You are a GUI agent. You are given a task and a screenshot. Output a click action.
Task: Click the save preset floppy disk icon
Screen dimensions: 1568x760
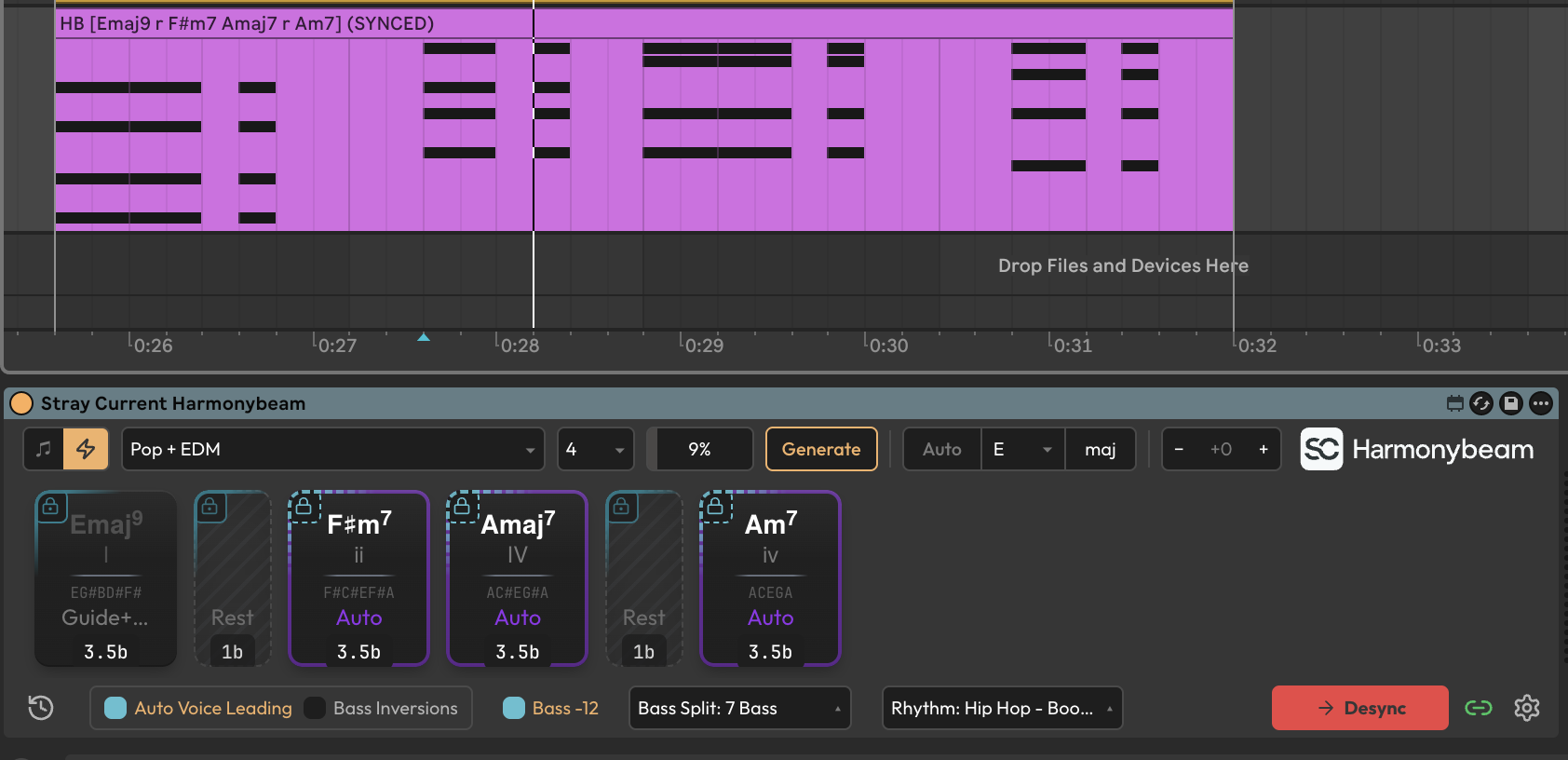pyautogui.click(x=1511, y=403)
